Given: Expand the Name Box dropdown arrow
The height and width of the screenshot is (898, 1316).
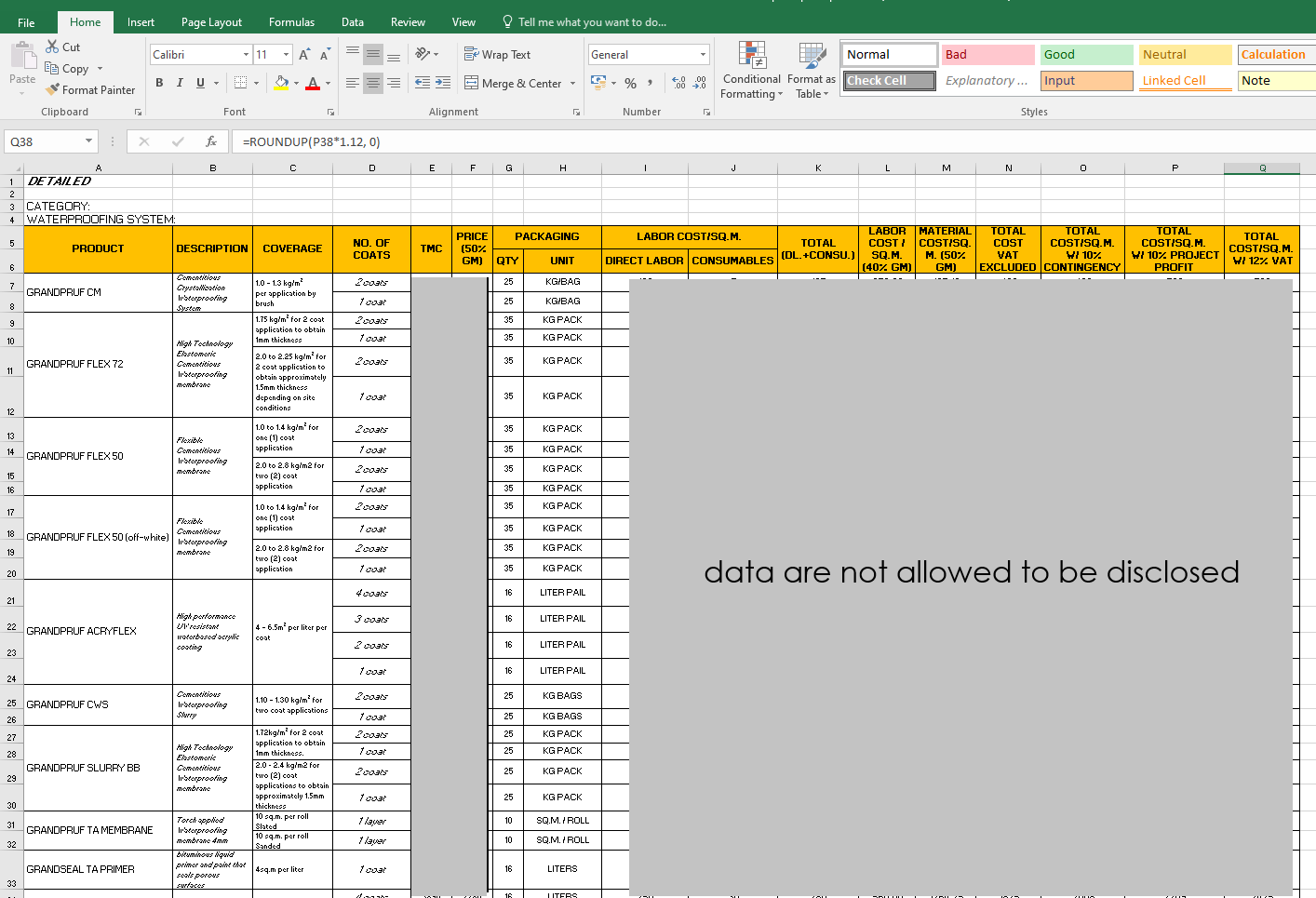Looking at the screenshot, I should click(x=89, y=141).
